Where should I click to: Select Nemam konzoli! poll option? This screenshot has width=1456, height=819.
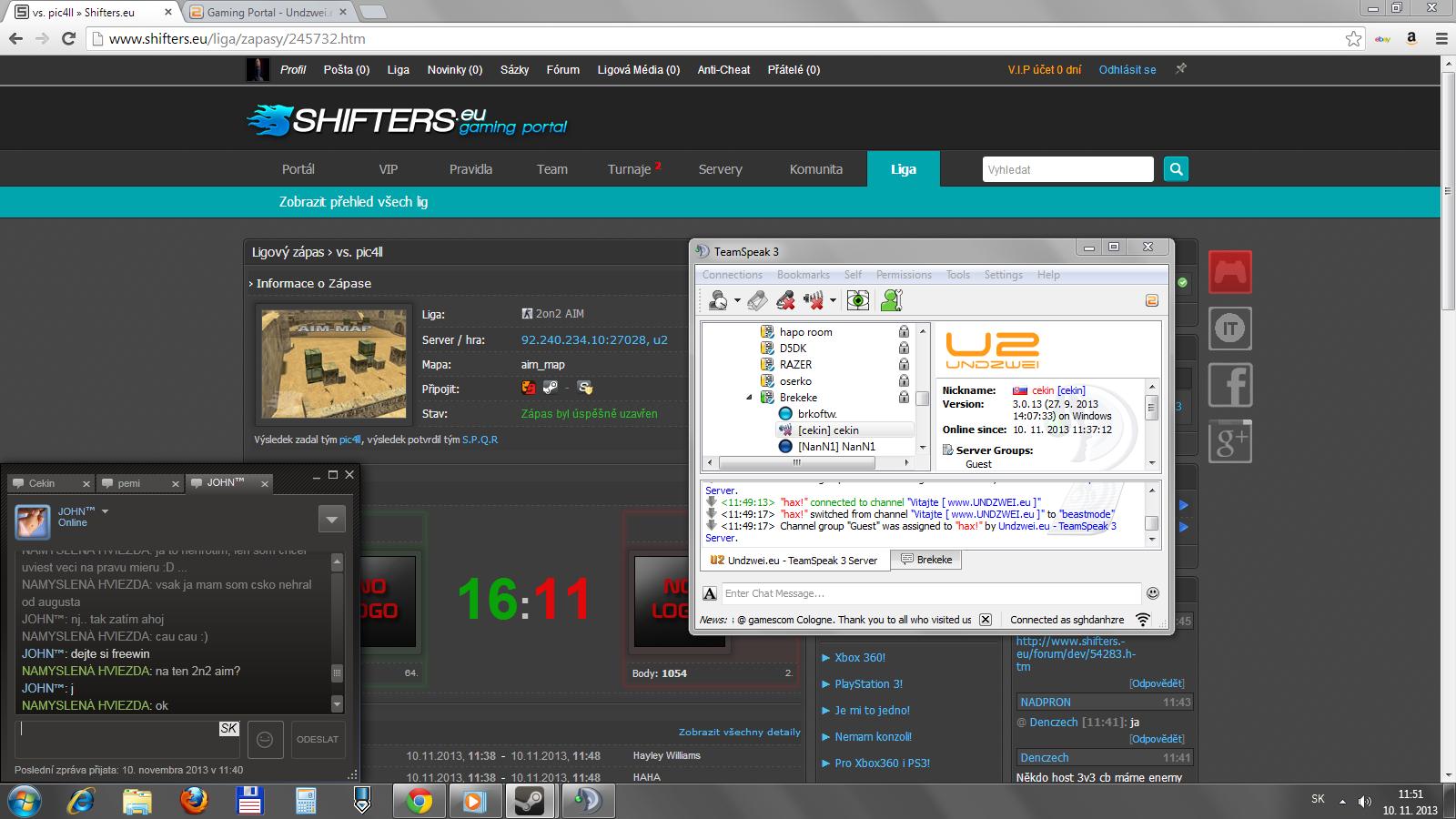(x=873, y=736)
